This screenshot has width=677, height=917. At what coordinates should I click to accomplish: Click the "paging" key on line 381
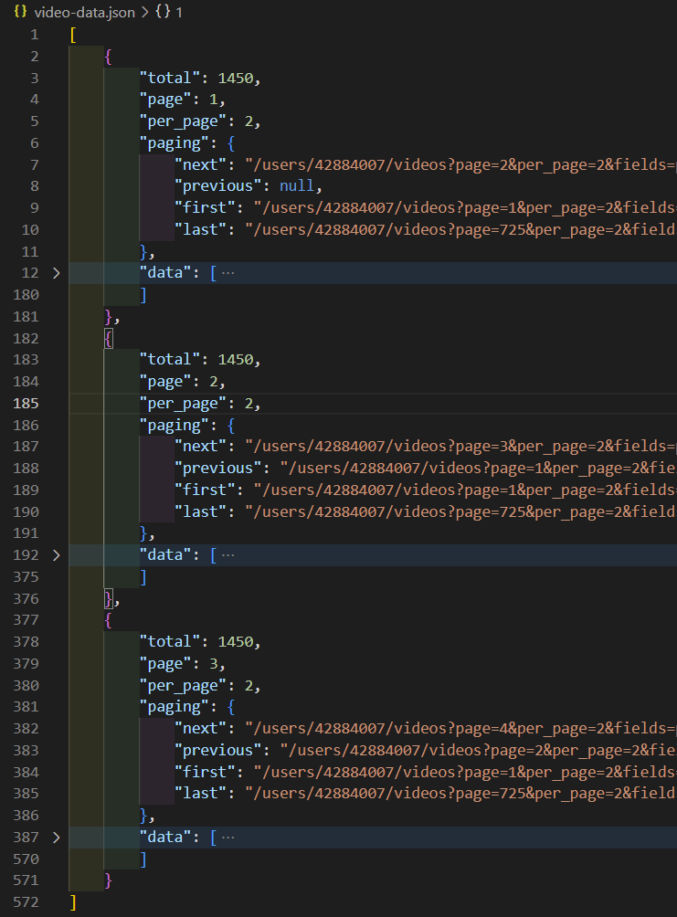pos(174,708)
